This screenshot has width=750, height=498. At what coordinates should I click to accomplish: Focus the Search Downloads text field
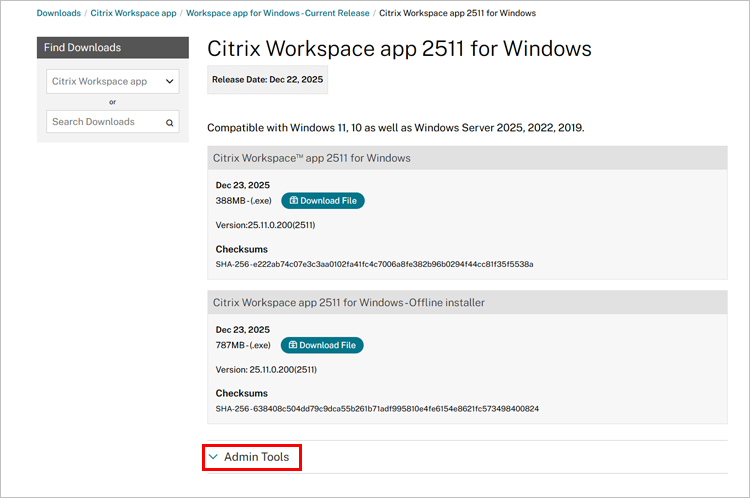(x=103, y=122)
